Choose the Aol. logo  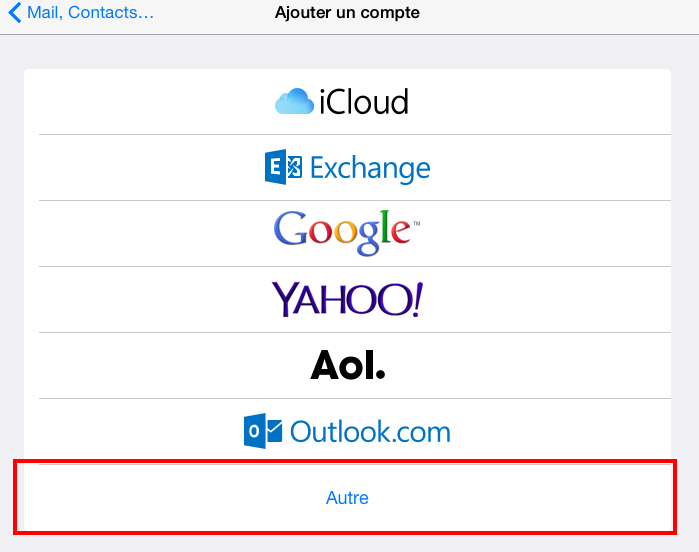[x=347, y=366]
